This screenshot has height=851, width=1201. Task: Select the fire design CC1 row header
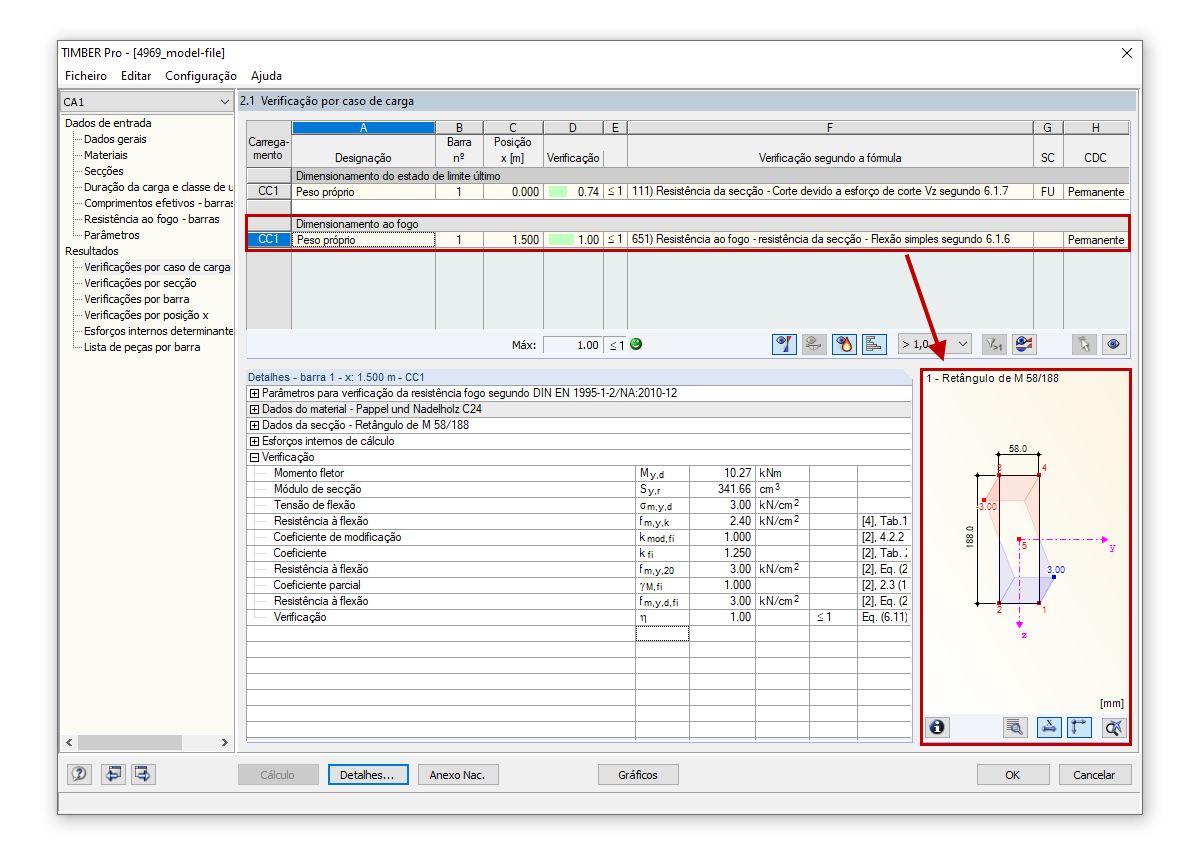(269, 240)
